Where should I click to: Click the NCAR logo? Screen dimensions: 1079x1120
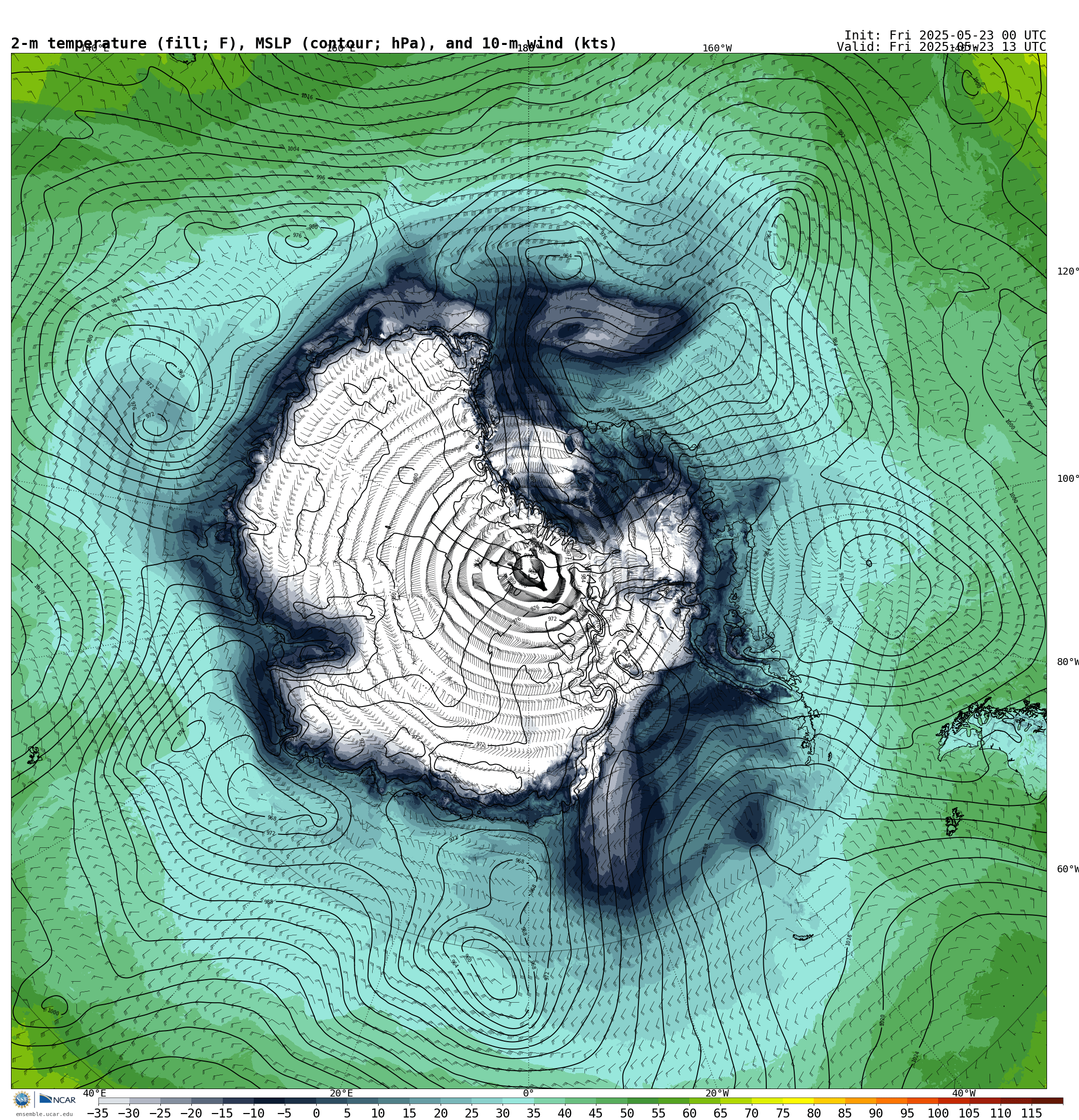click(58, 1100)
